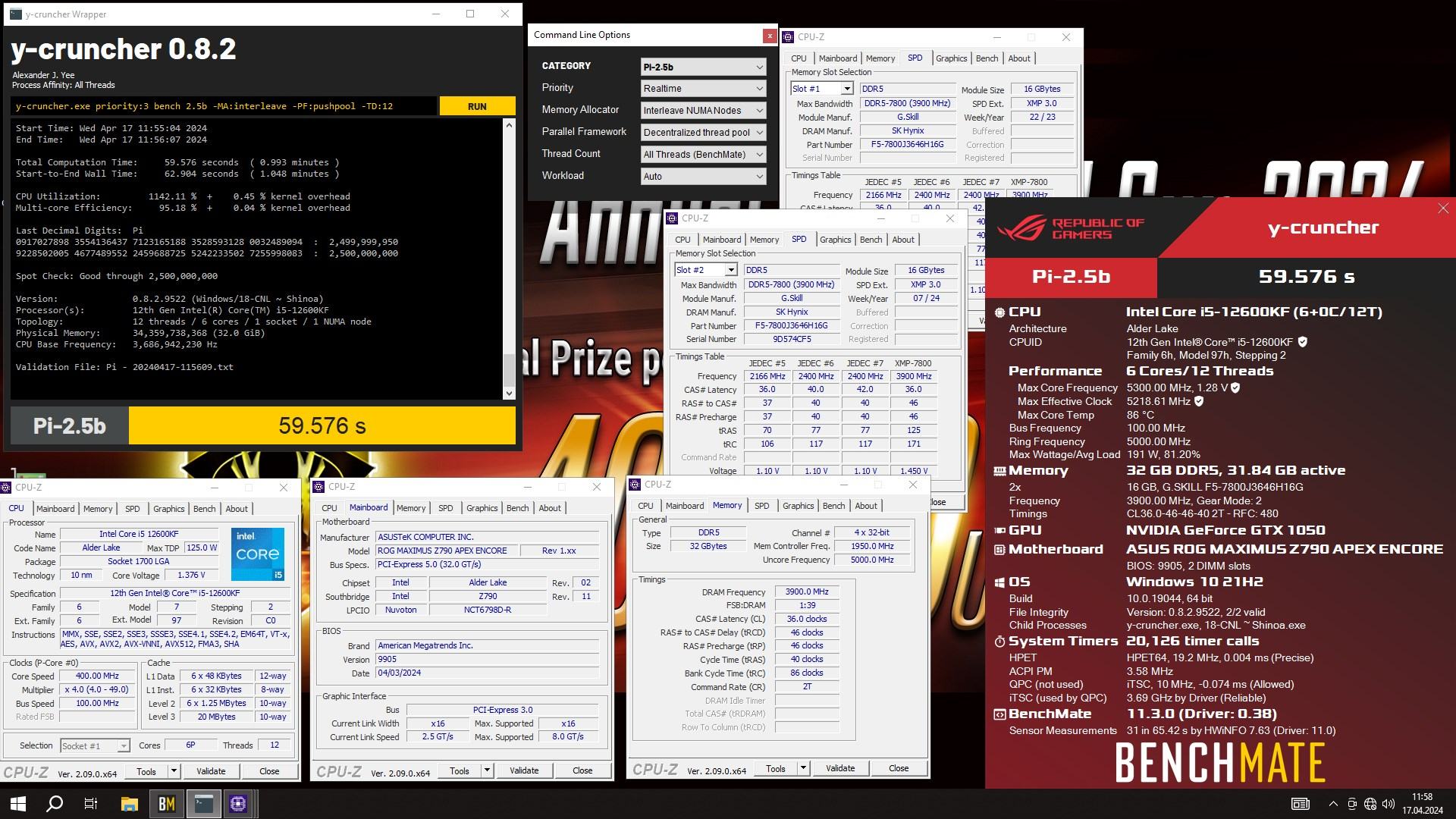This screenshot has width=1456, height=819.
Task: Switch to Bench tab in CPU window
Action: click(204, 509)
